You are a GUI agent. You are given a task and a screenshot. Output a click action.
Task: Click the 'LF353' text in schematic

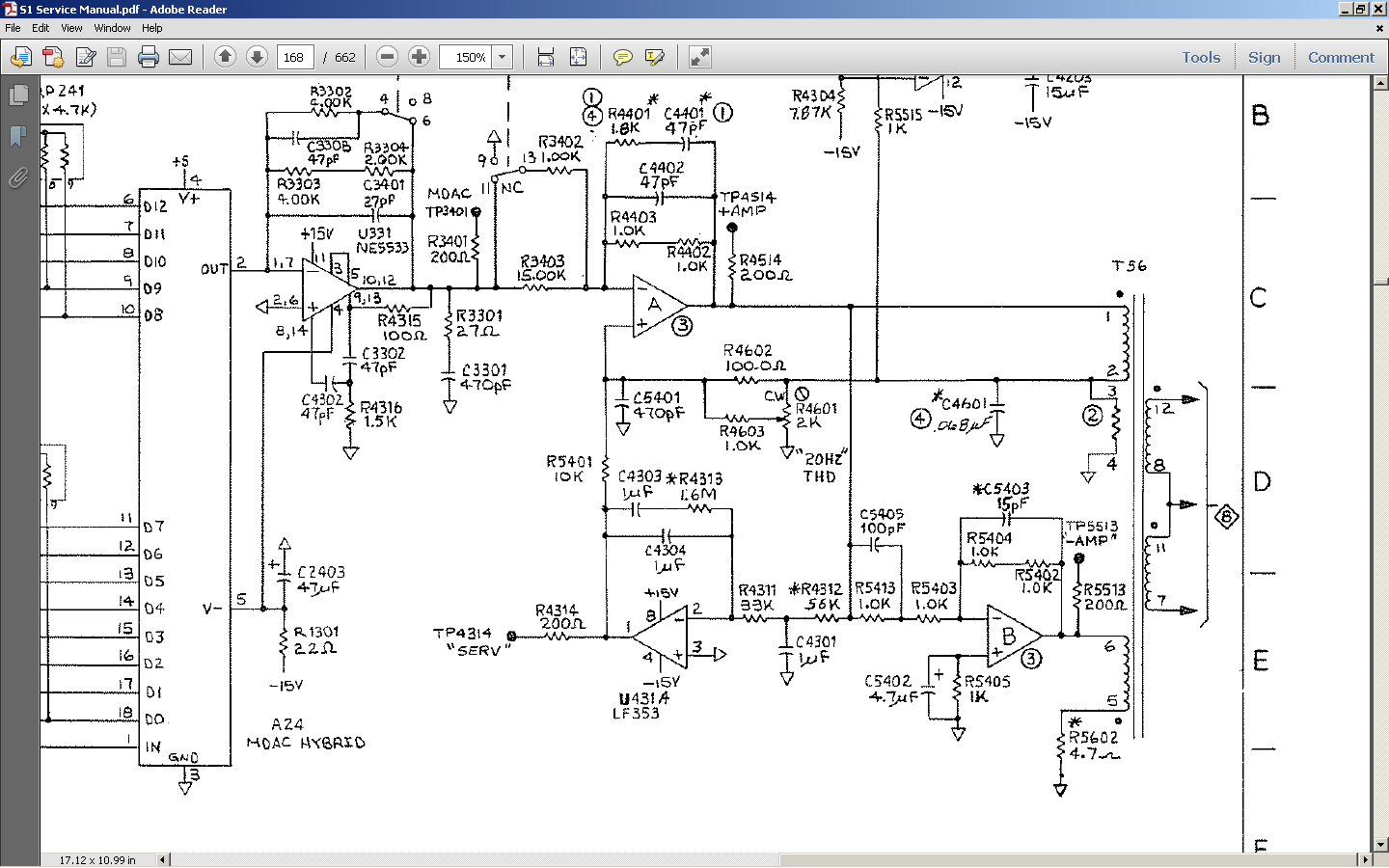tap(636, 714)
